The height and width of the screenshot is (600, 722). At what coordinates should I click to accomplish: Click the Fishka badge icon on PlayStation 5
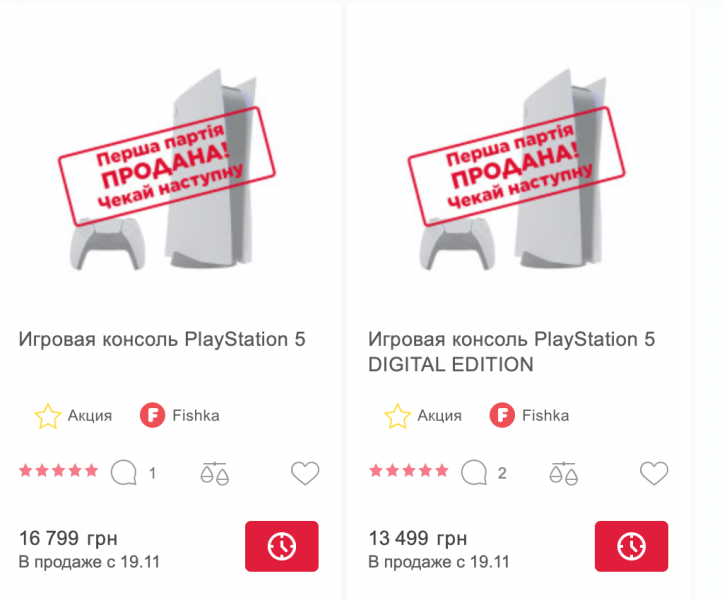(x=152, y=415)
